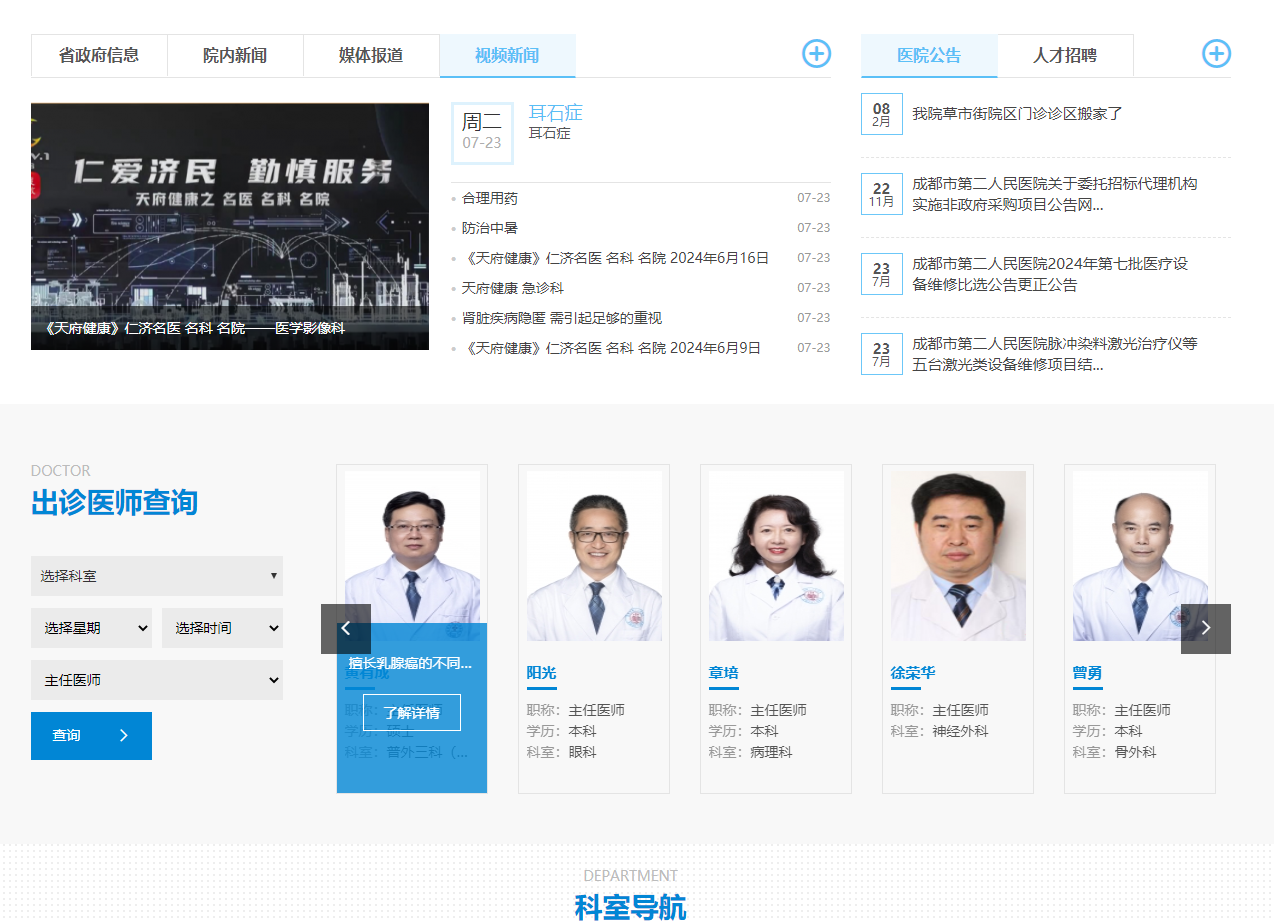This screenshot has width=1274, height=921.
Task: Click the plus icon beside the news tabs
Action: pyautogui.click(x=817, y=54)
